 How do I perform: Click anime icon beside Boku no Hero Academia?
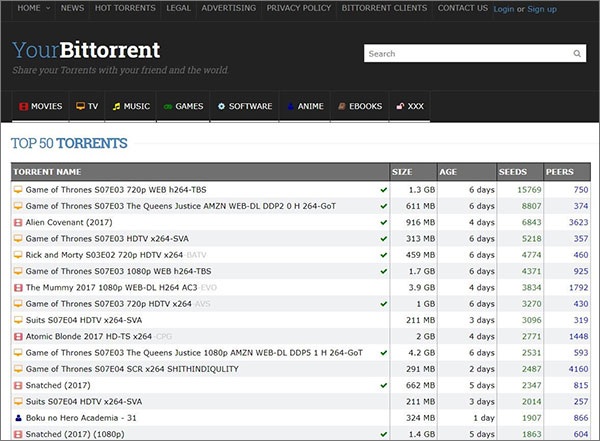tap(18, 418)
